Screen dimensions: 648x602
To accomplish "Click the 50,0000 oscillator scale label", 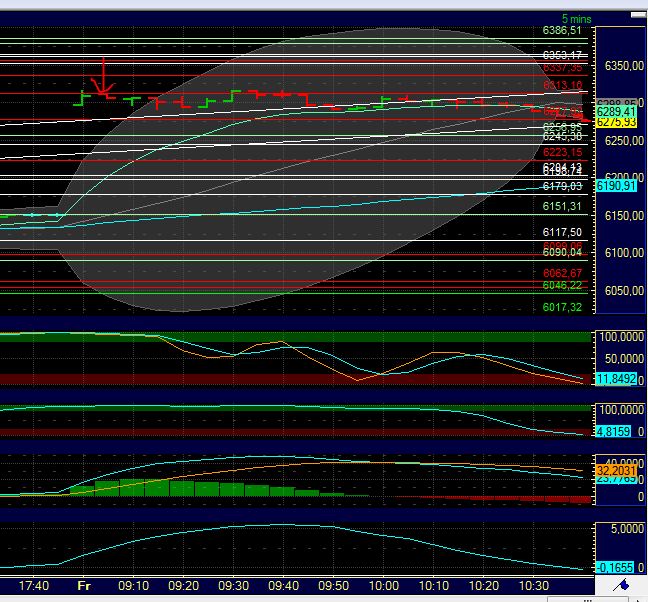I will tap(624, 359).
